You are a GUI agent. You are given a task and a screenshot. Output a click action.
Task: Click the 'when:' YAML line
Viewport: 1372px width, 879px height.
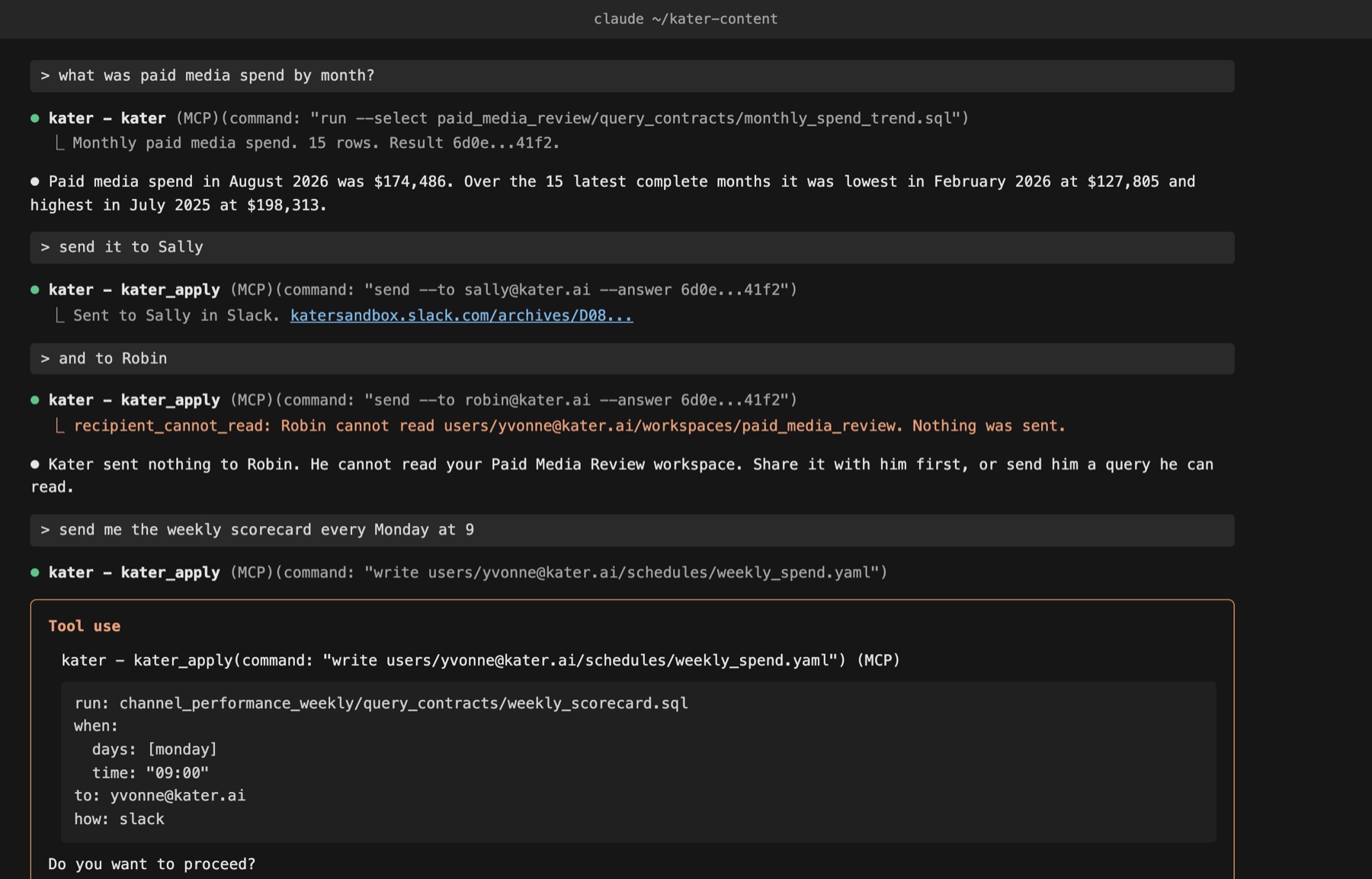tap(96, 726)
